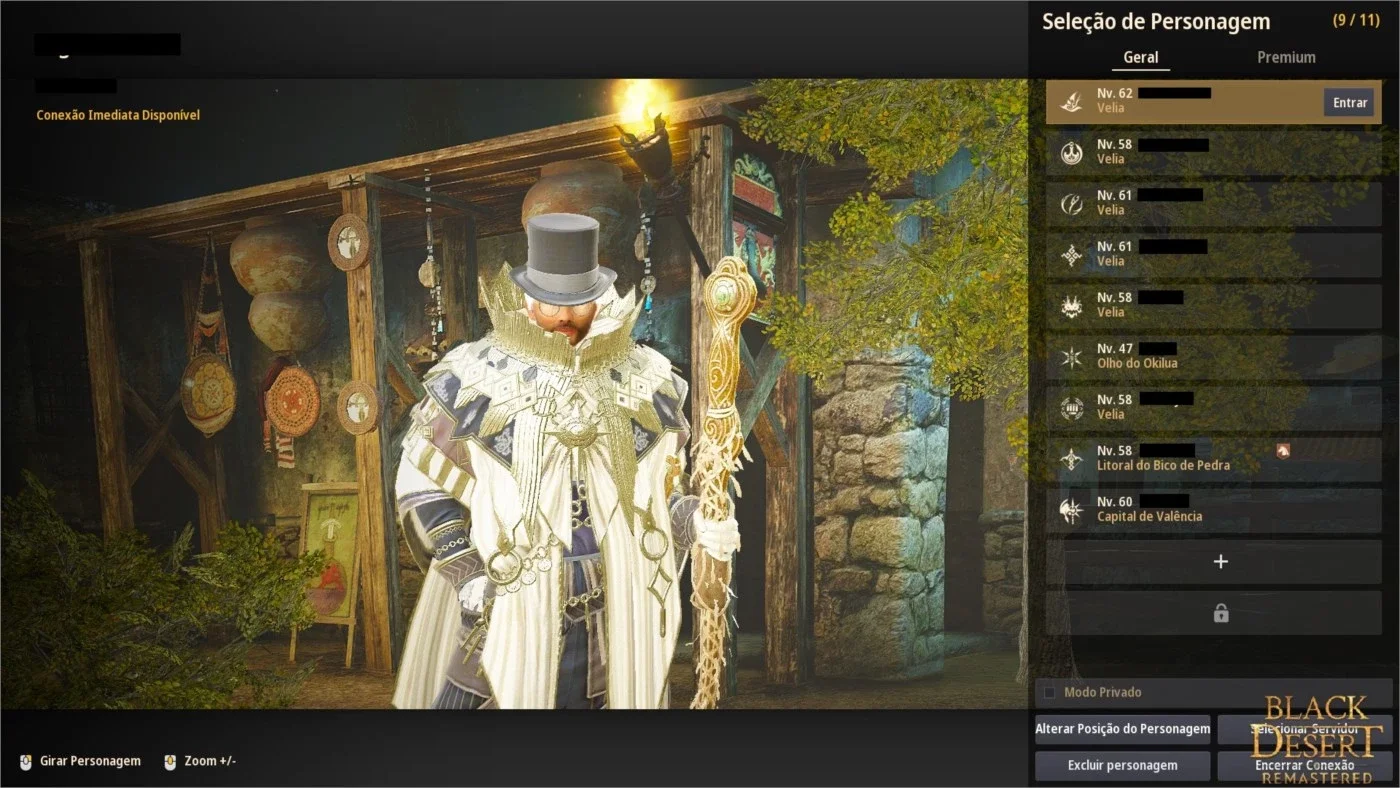
Task: Choose the class icon of the first Nv. 61 character
Action: (x=1071, y=204)
